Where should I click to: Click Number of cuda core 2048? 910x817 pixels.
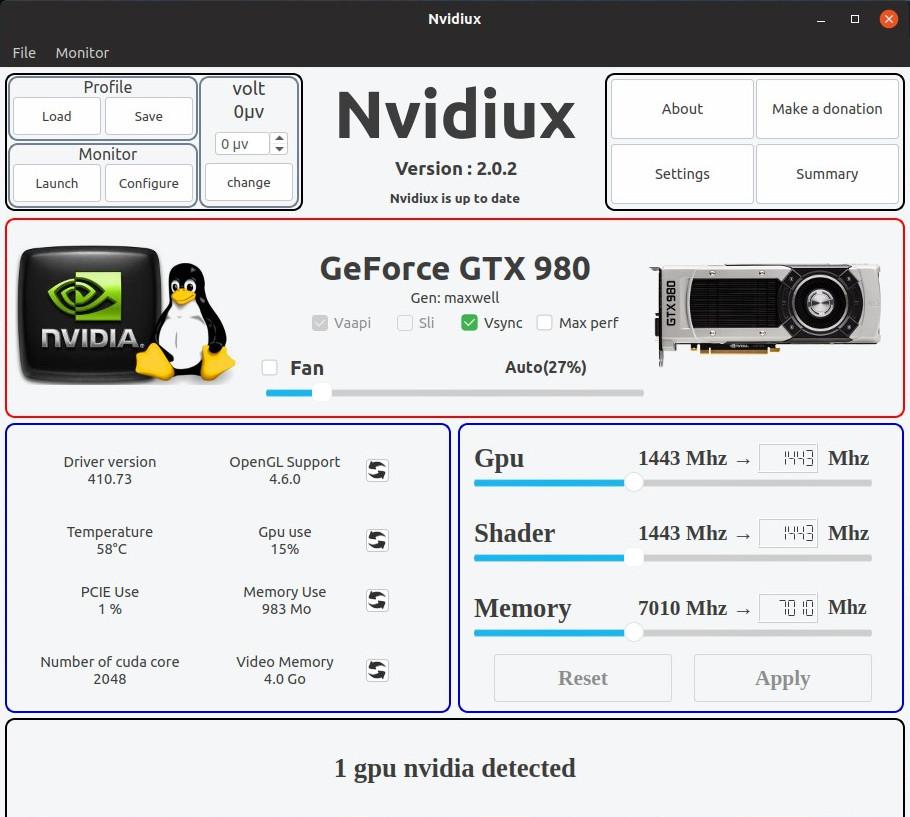pyautogui.click(x=110, y=670)
